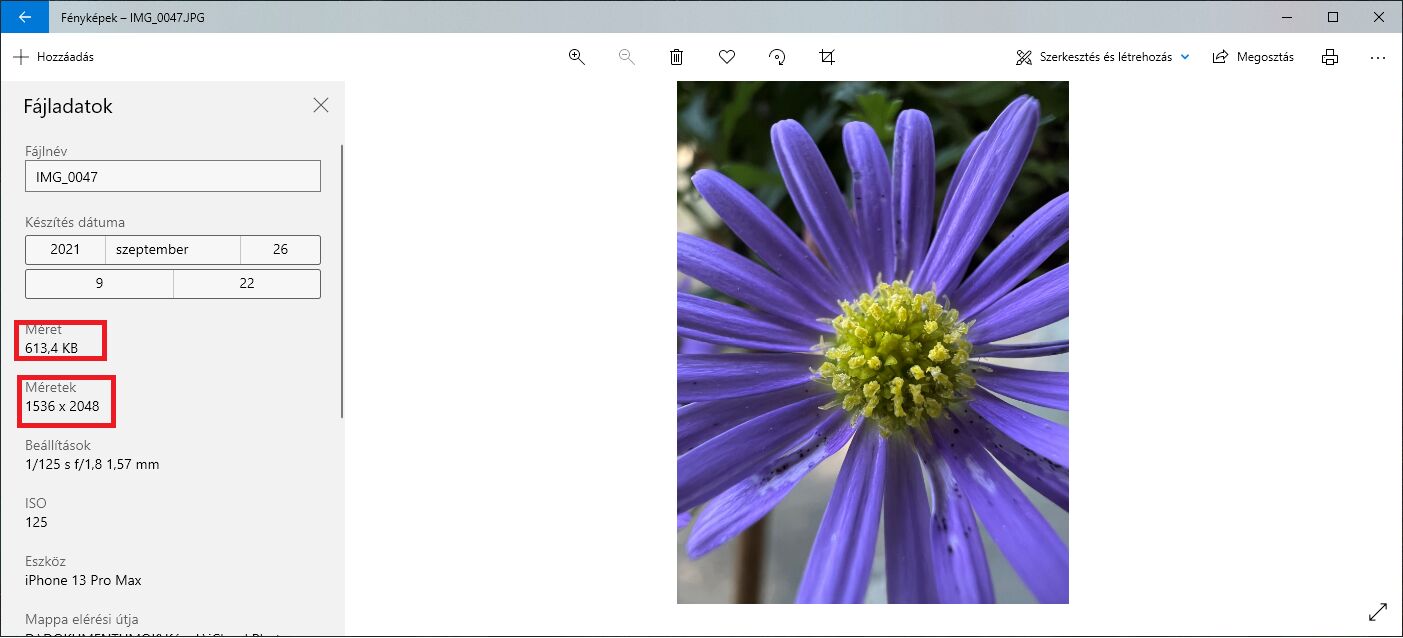This screenshot has height=638, width=1403.
Task: Click the Mappa elérési útja label
Action: point(81,619)
